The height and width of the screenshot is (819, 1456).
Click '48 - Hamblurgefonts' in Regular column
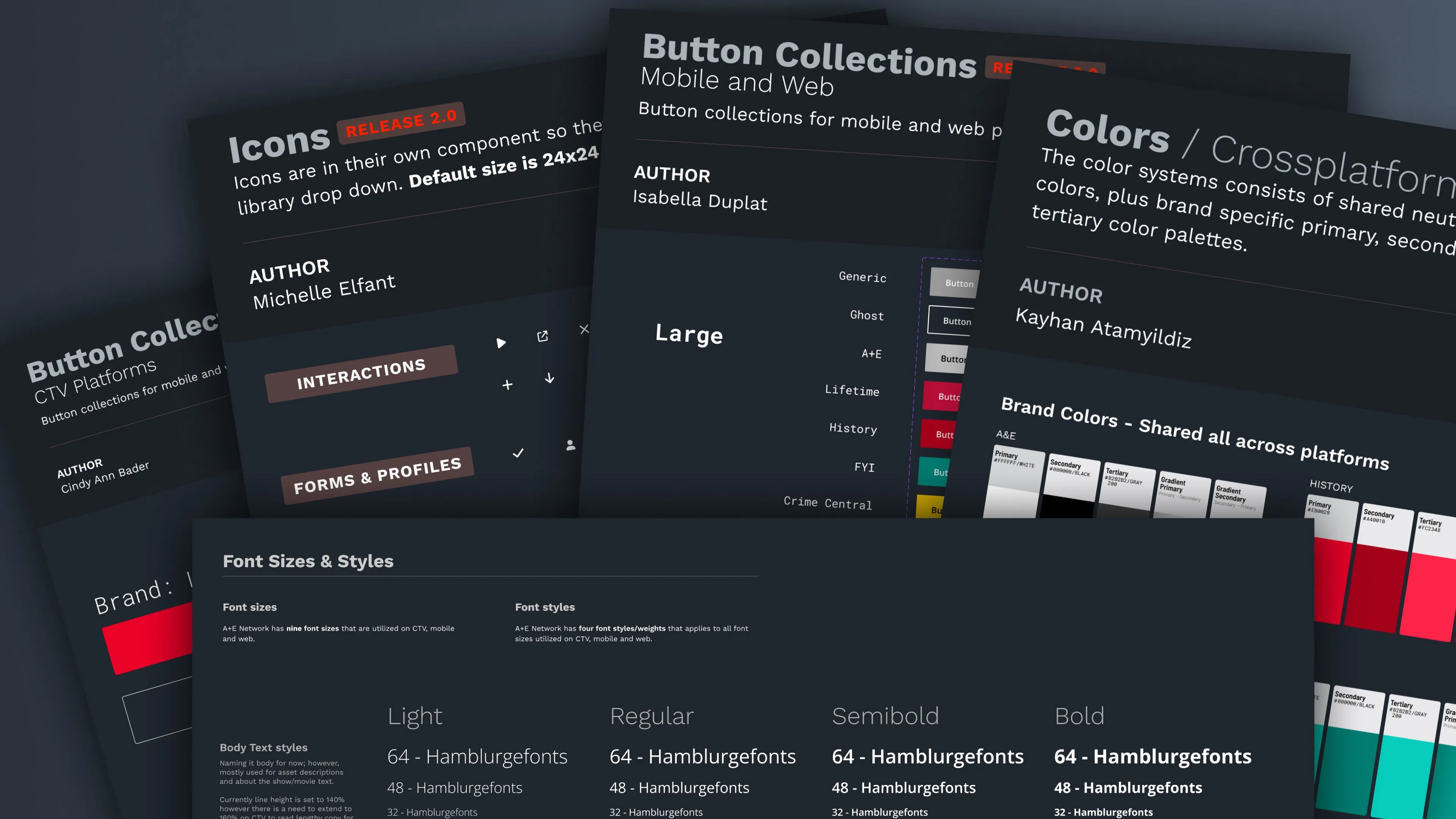679,788
